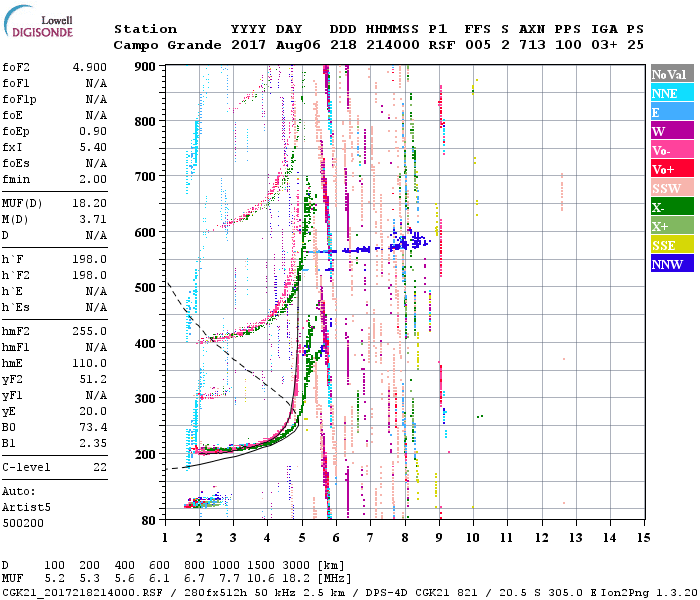
Task: Click the B1 value 2.35
Action: [93, 443]
